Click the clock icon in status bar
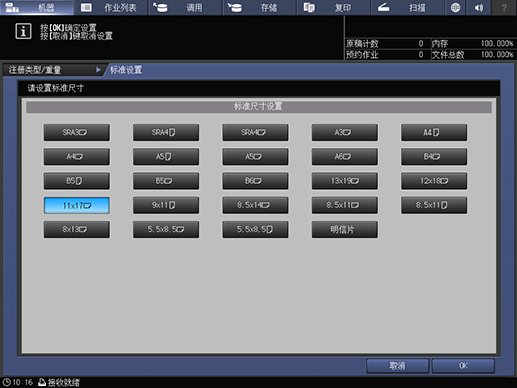This screenshot has width=517, height=388. click(7, 382)
